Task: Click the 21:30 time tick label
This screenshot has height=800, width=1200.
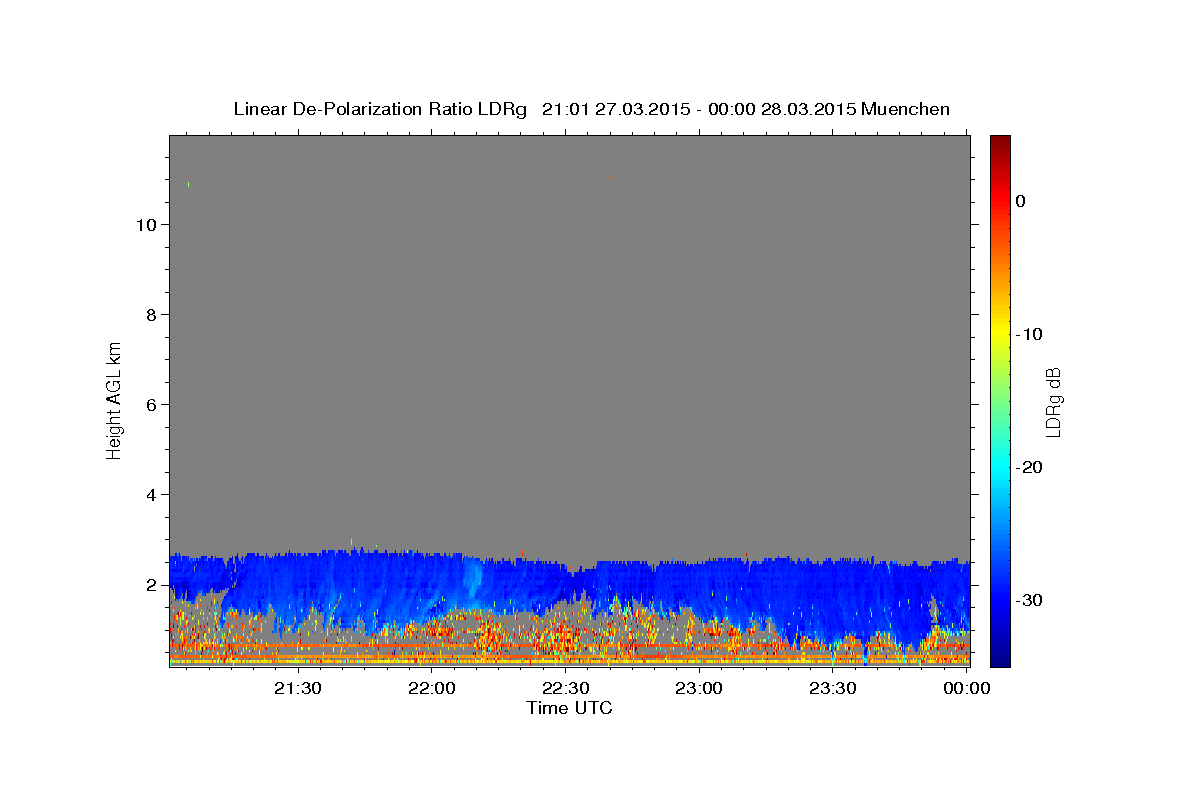Action: coord(298,688)
